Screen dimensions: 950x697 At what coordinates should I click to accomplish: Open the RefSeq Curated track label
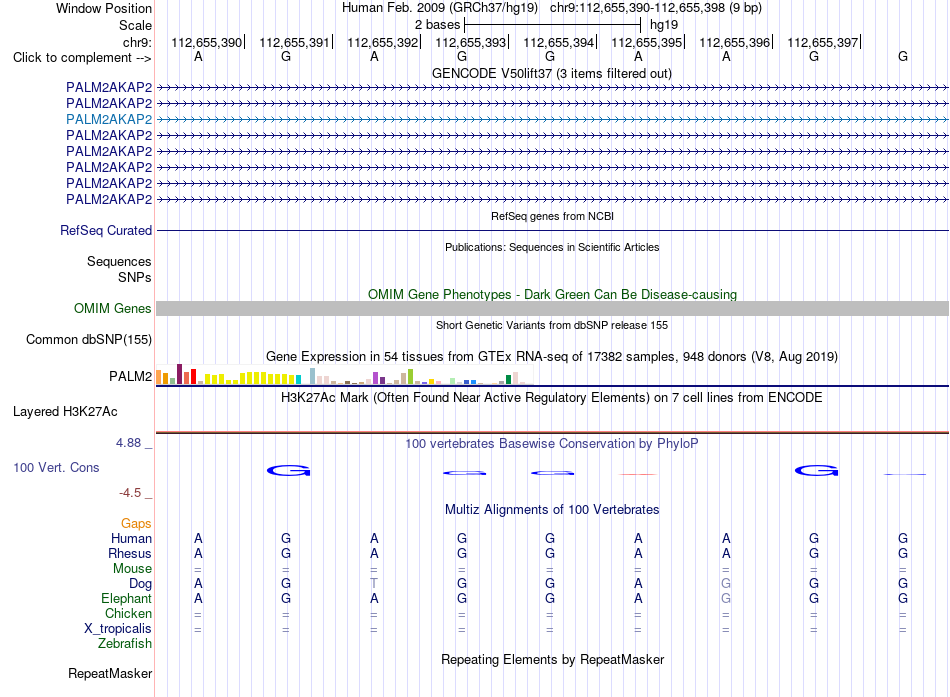(x=106, y=230)
